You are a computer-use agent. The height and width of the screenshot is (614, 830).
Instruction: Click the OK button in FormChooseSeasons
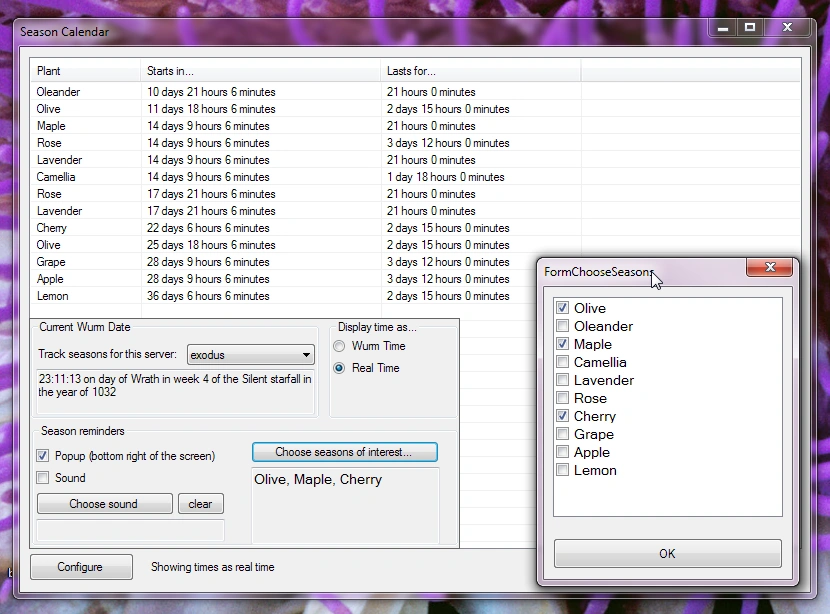667,554
